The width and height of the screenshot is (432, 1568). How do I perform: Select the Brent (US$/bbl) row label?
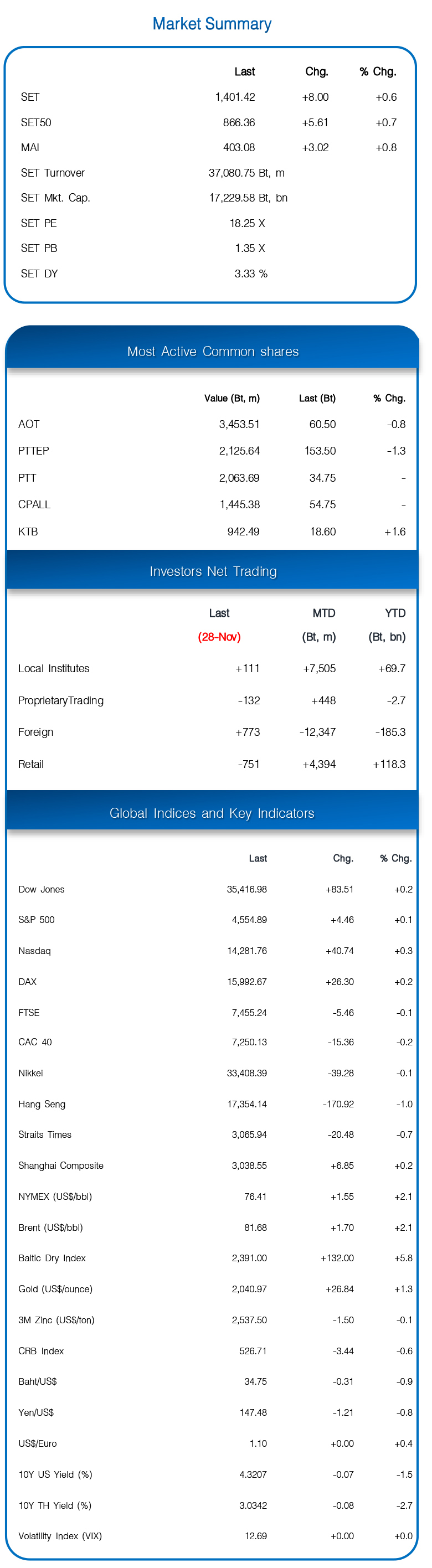point(50,1227)
